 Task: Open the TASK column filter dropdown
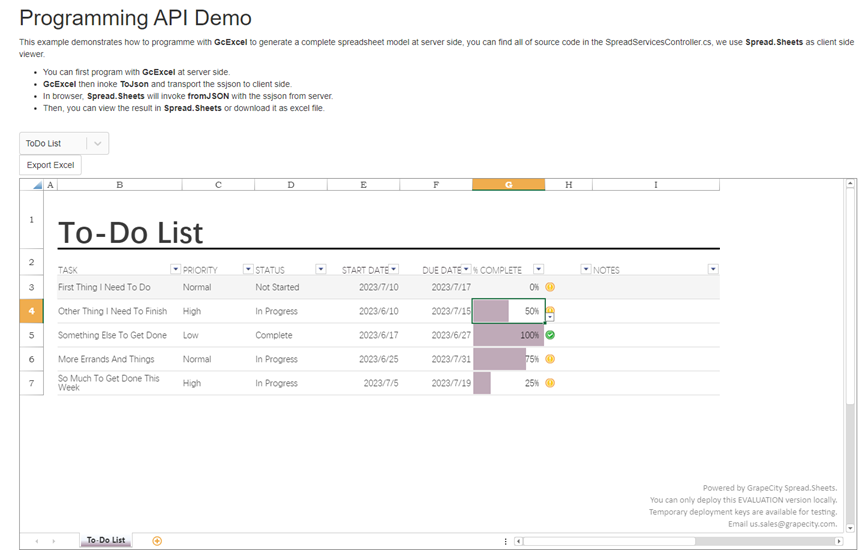[x=175, y=269]
